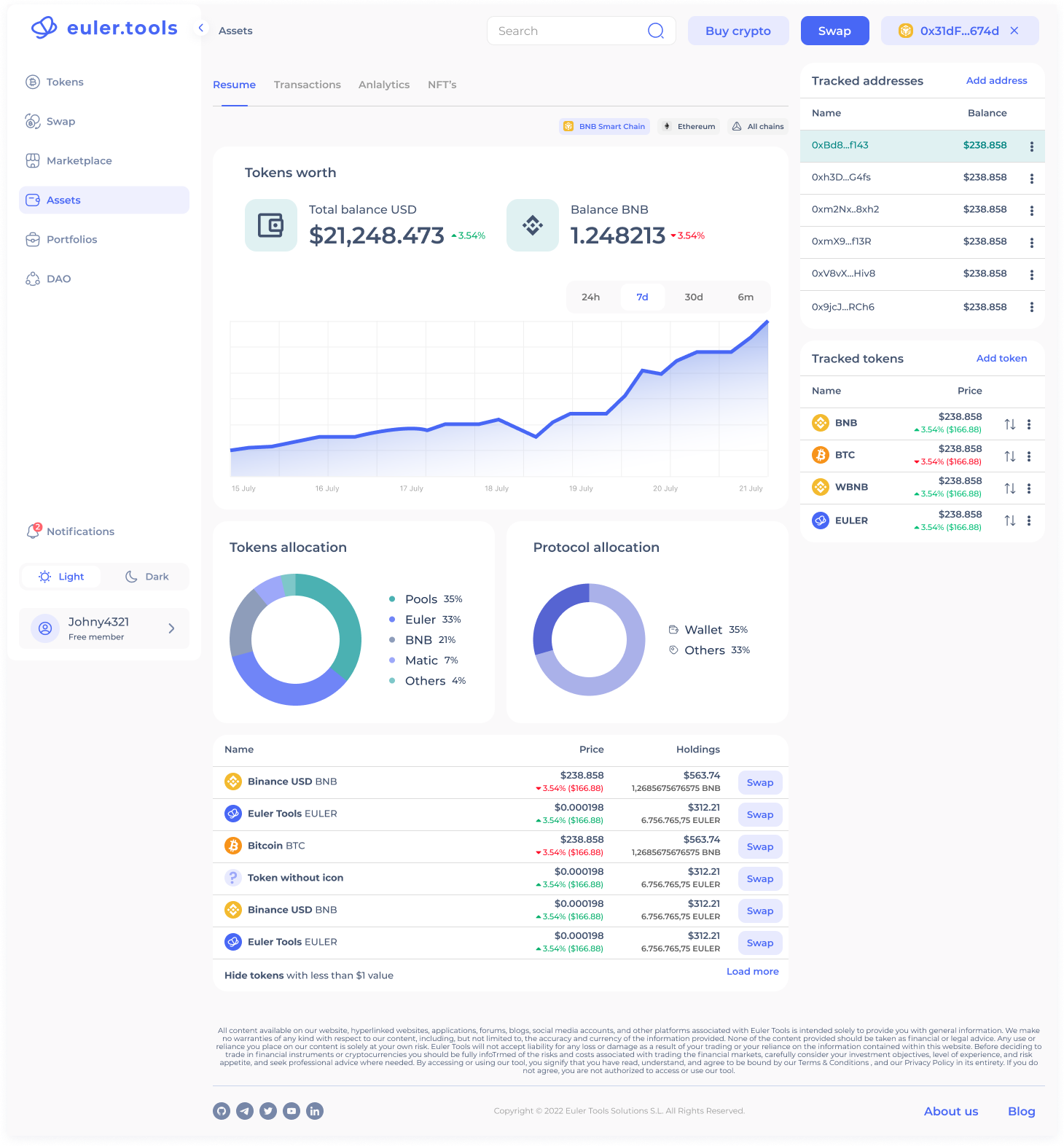Click the Pools teal legend dot

click(392, 599)
